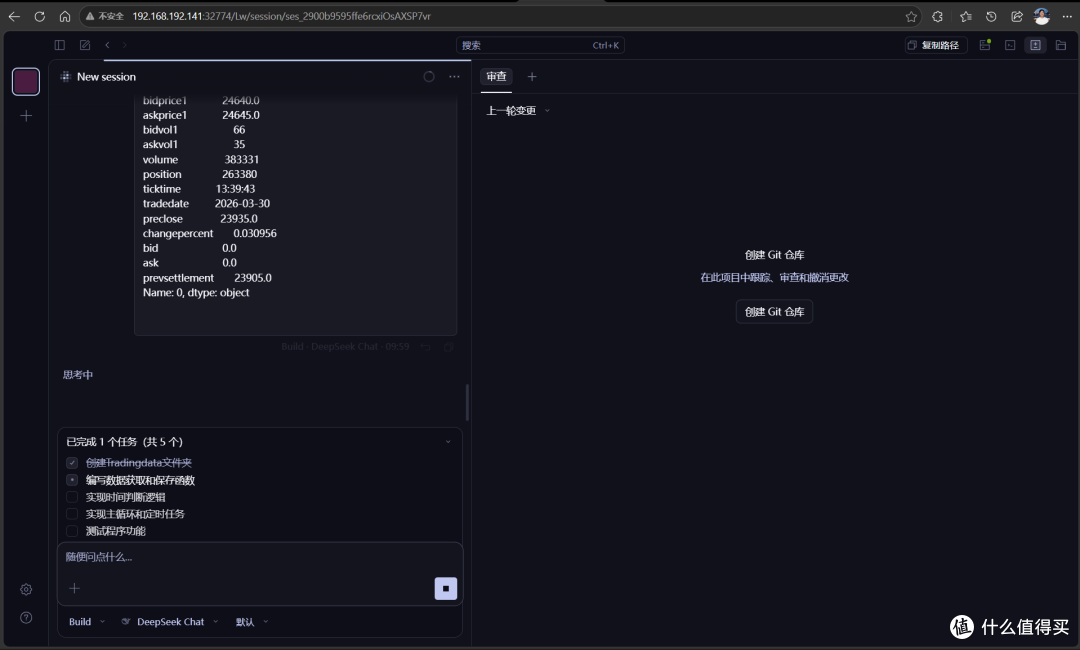The height and width of the screenshot is (650, 1080).
Task: Click the 创建 Git 仓库 button
Action: click(x=774, y=311)
